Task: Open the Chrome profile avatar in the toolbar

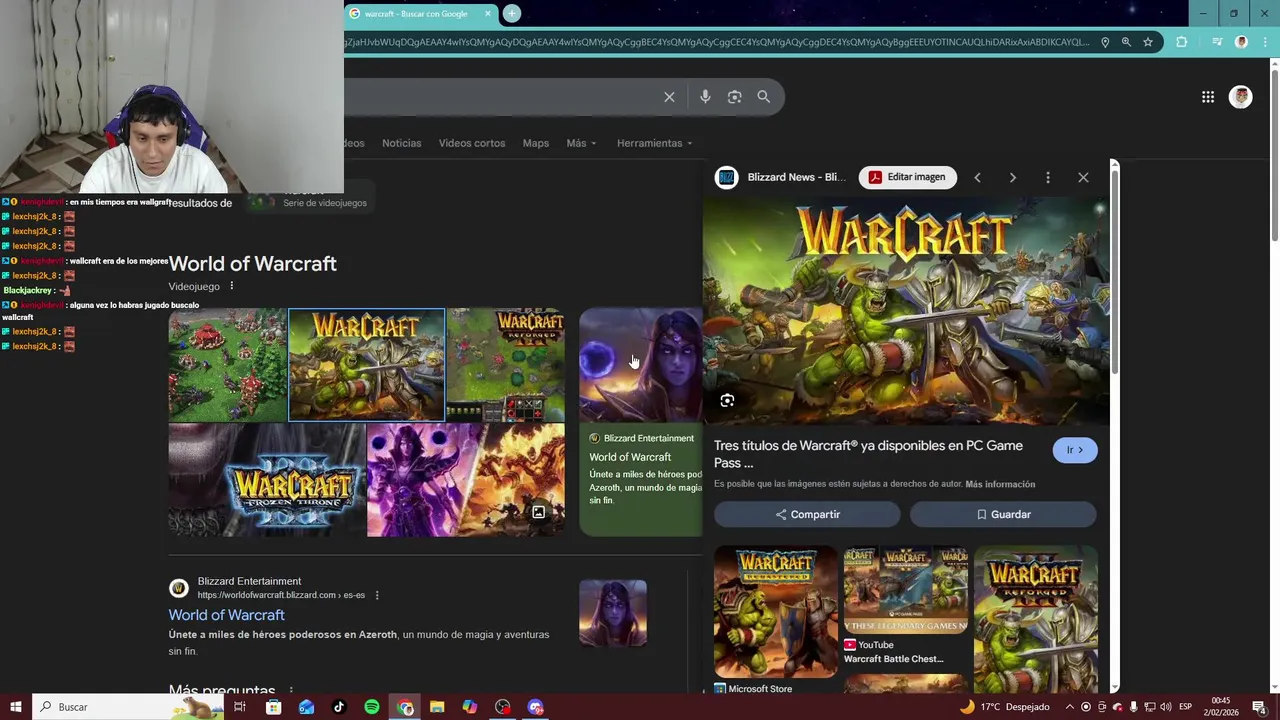Action: click(x=1241, y=42)
